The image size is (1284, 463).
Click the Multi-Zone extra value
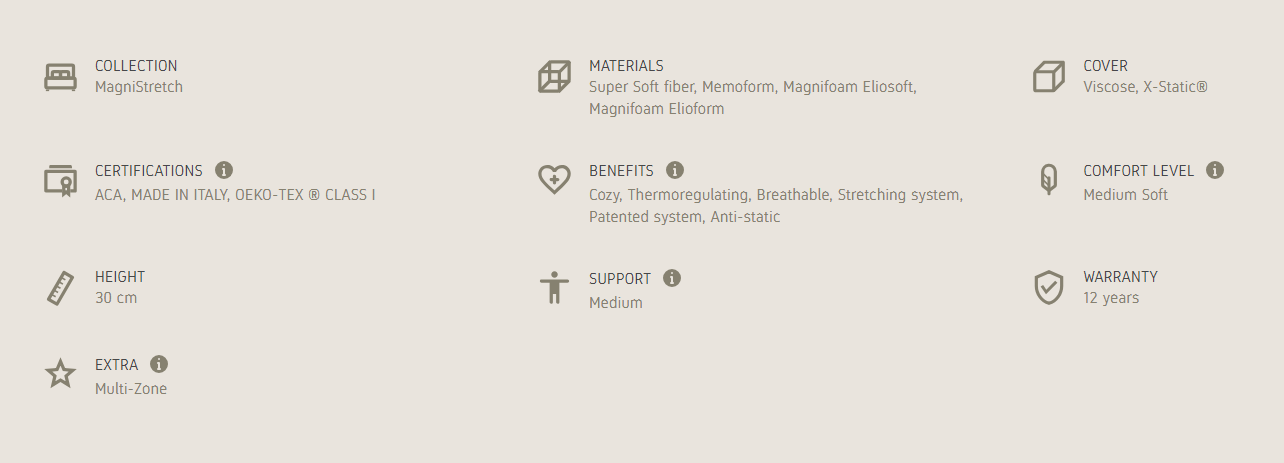coord(131,389)
